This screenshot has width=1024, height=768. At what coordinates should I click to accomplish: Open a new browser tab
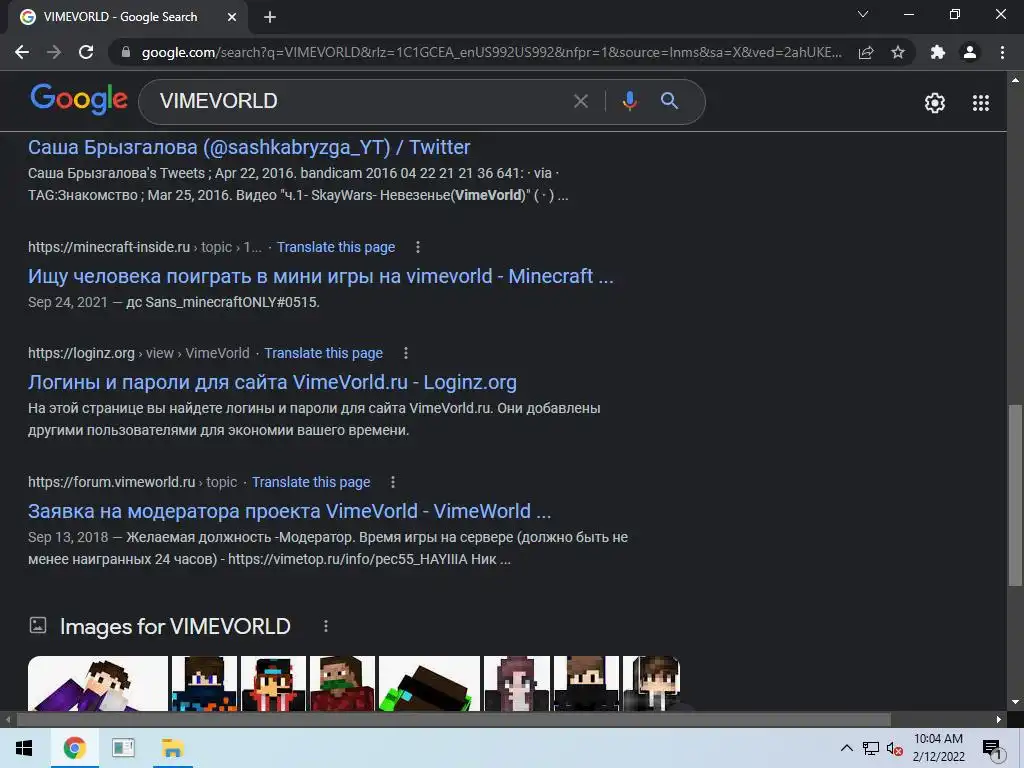coord(270,17)
